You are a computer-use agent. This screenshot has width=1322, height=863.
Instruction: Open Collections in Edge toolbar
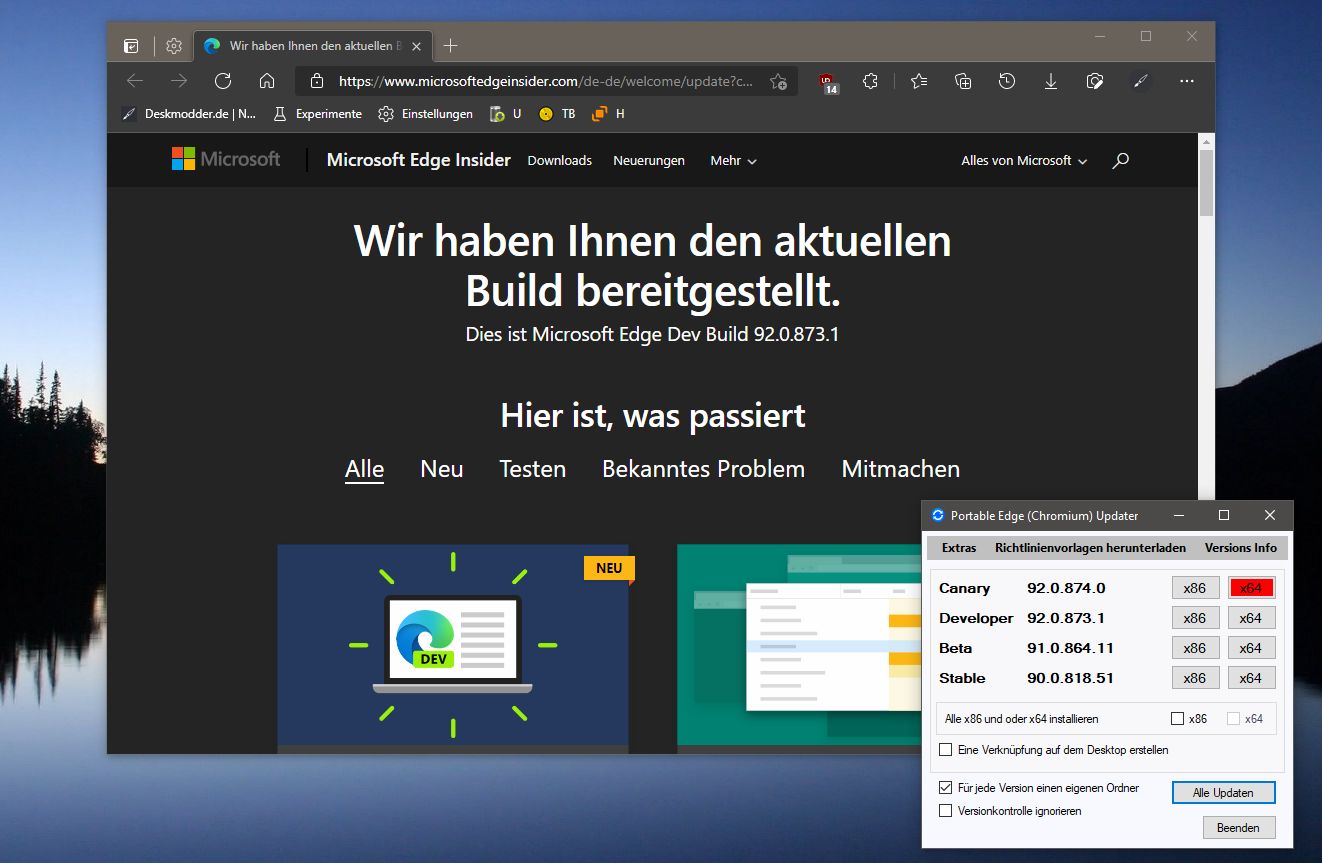[963, 81]
